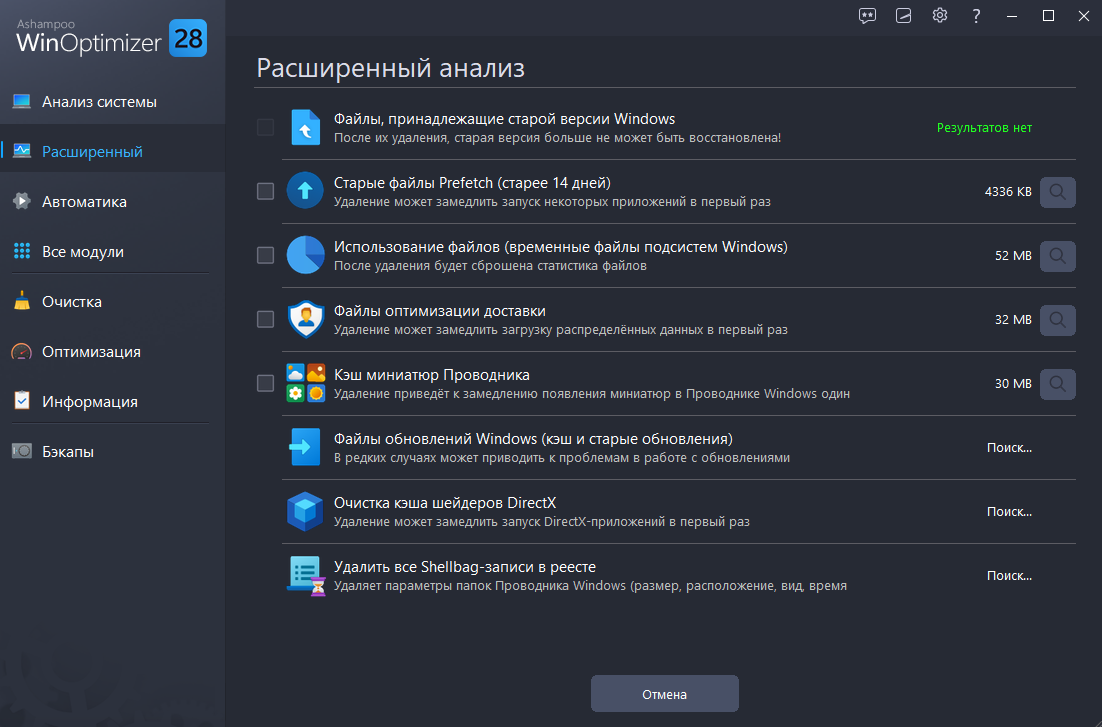Go to the Автоматика section
This screenshot has width=1102, height=727.
pyautogui.click(x=112, y=201)
